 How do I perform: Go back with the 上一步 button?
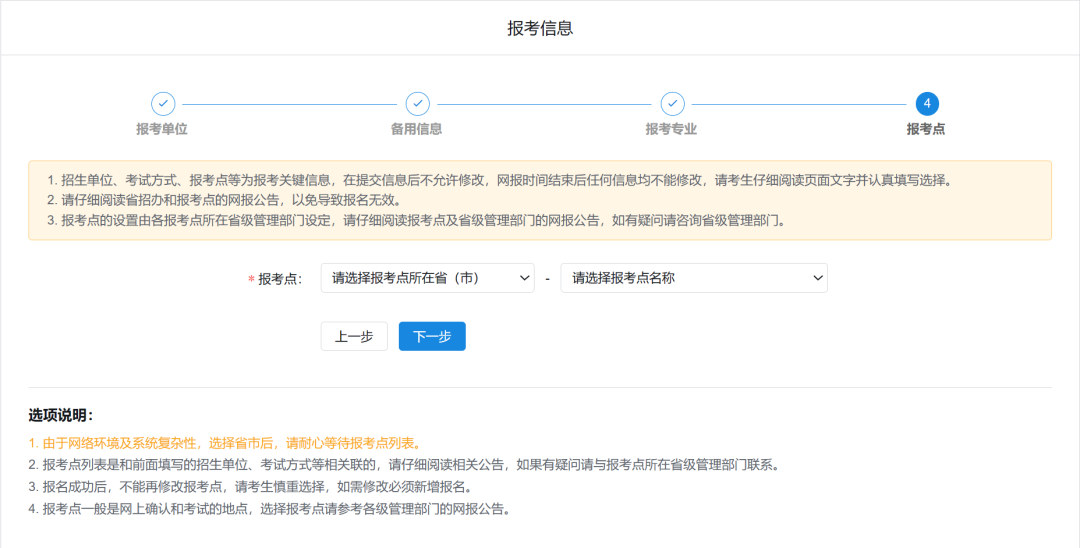tap(354, 337)
